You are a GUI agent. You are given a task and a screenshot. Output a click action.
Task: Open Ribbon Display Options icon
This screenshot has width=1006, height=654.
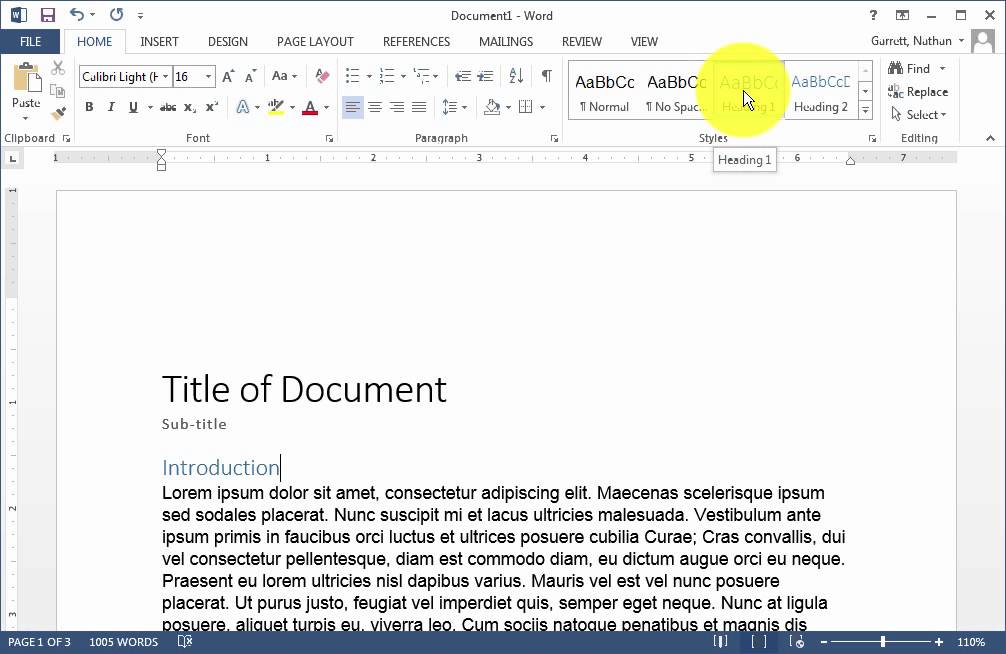[x=902, y=15]
